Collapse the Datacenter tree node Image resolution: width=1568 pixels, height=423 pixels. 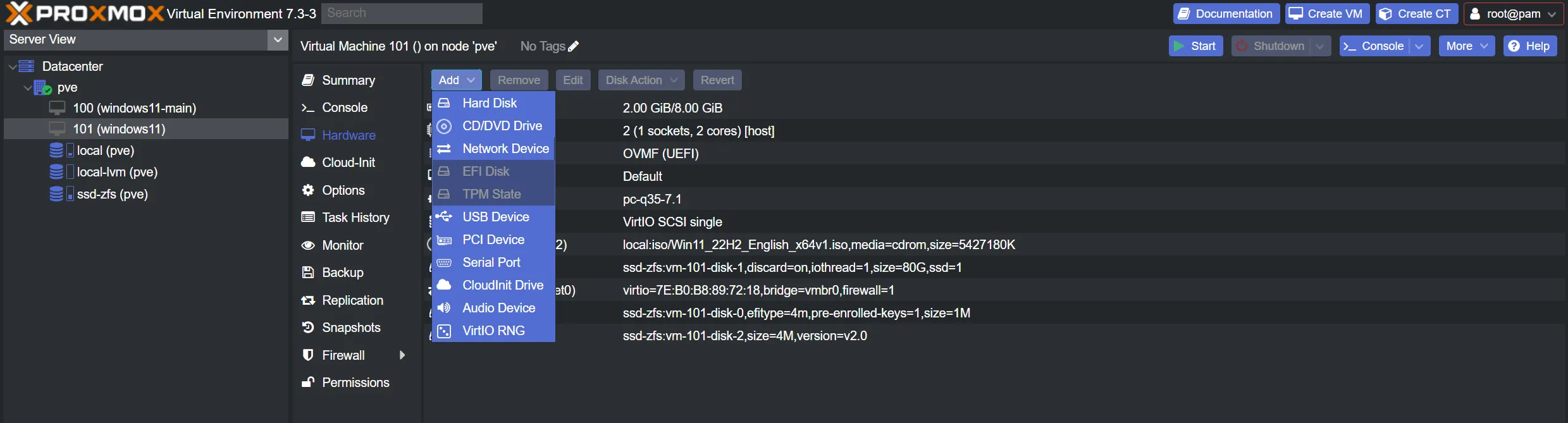click(x=12, y=66)
